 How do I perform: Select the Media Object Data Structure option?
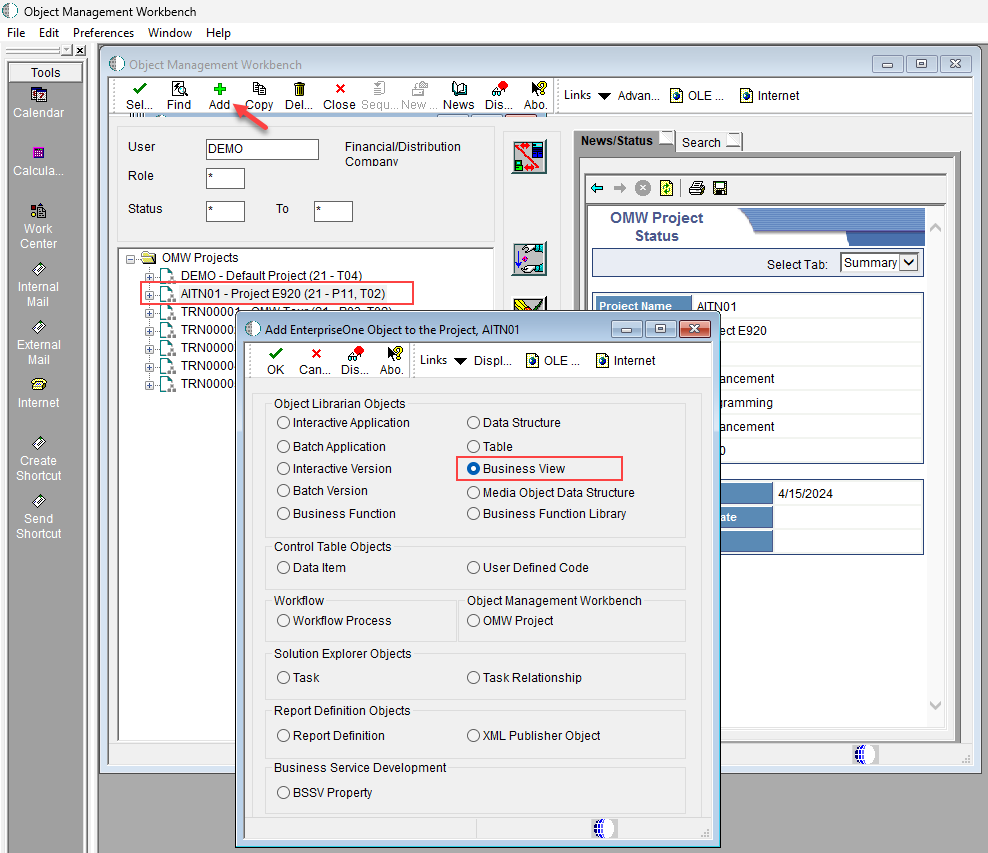(x=473, y=493)
